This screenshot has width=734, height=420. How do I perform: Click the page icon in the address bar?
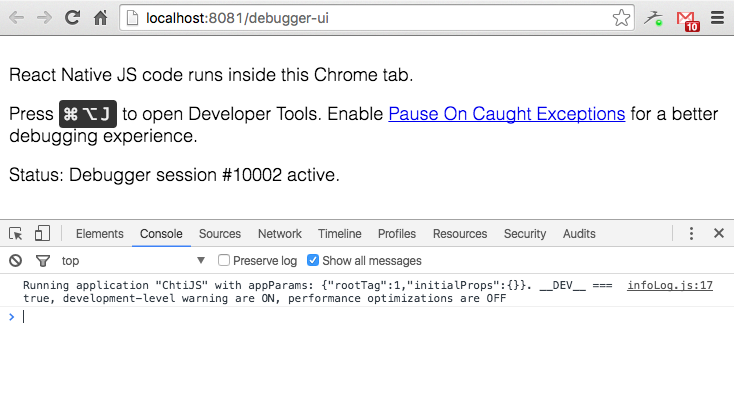pos(132,18)
